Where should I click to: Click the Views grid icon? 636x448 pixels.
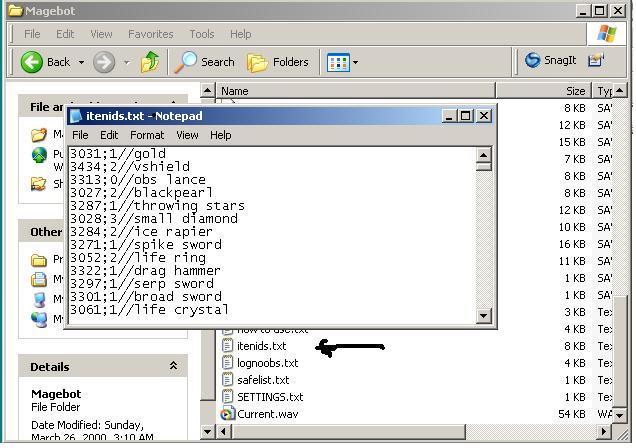pos(338,62)
